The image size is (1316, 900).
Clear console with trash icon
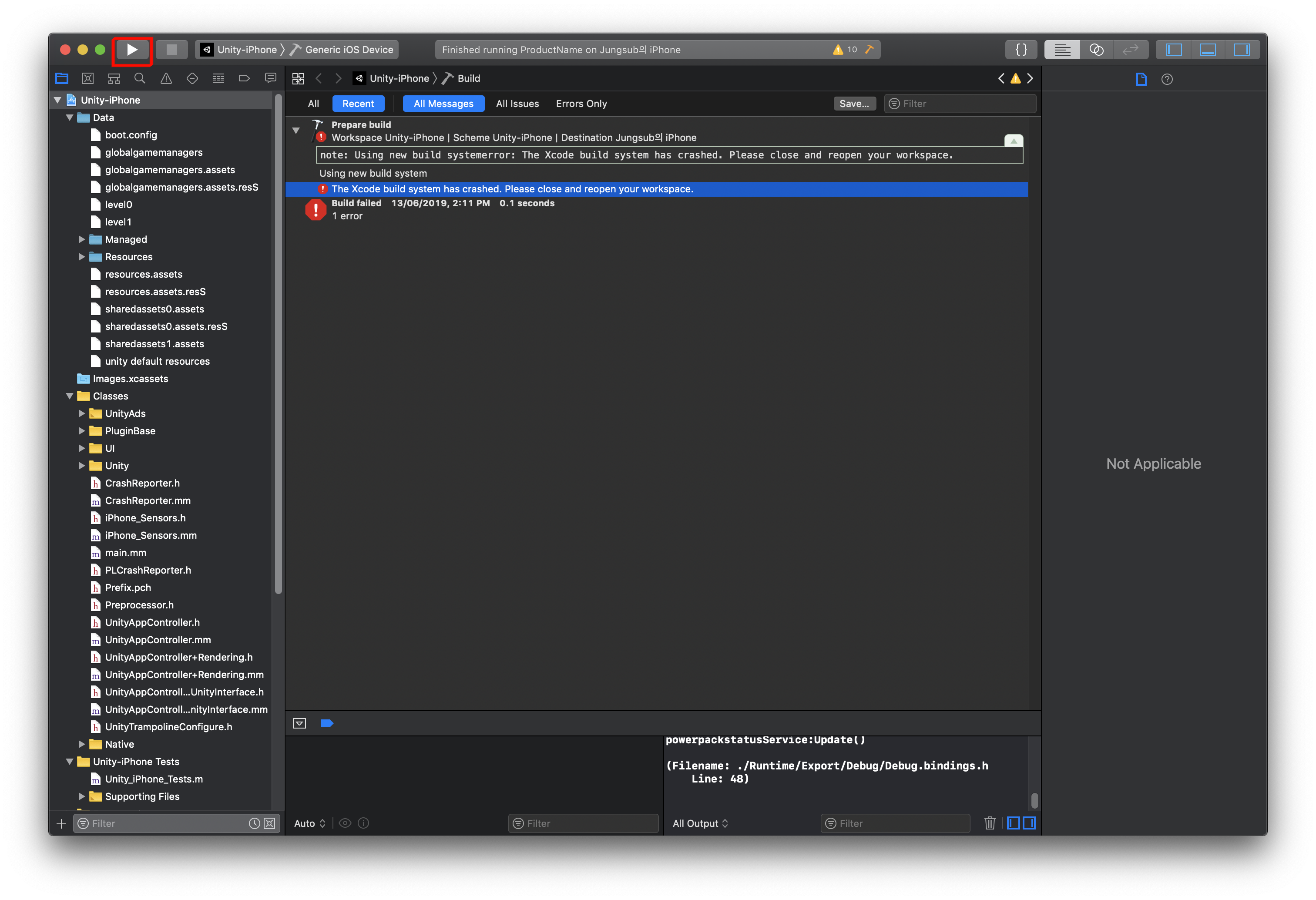(x=989, y=823)
